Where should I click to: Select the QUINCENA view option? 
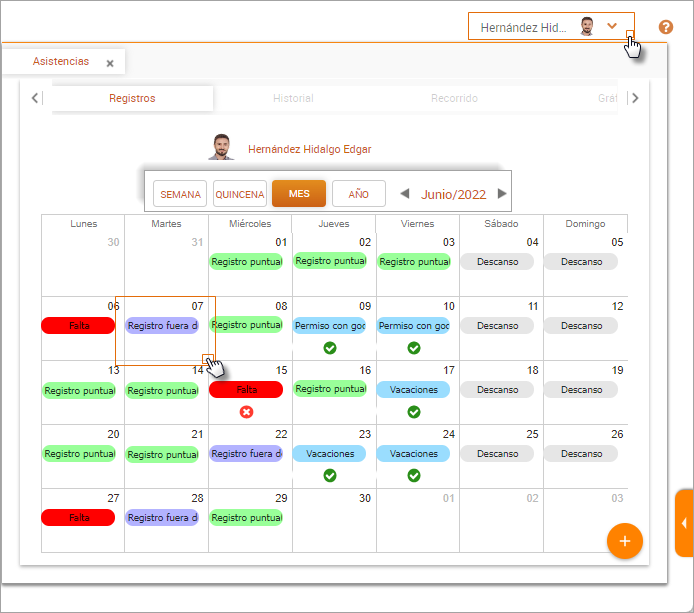240,194
